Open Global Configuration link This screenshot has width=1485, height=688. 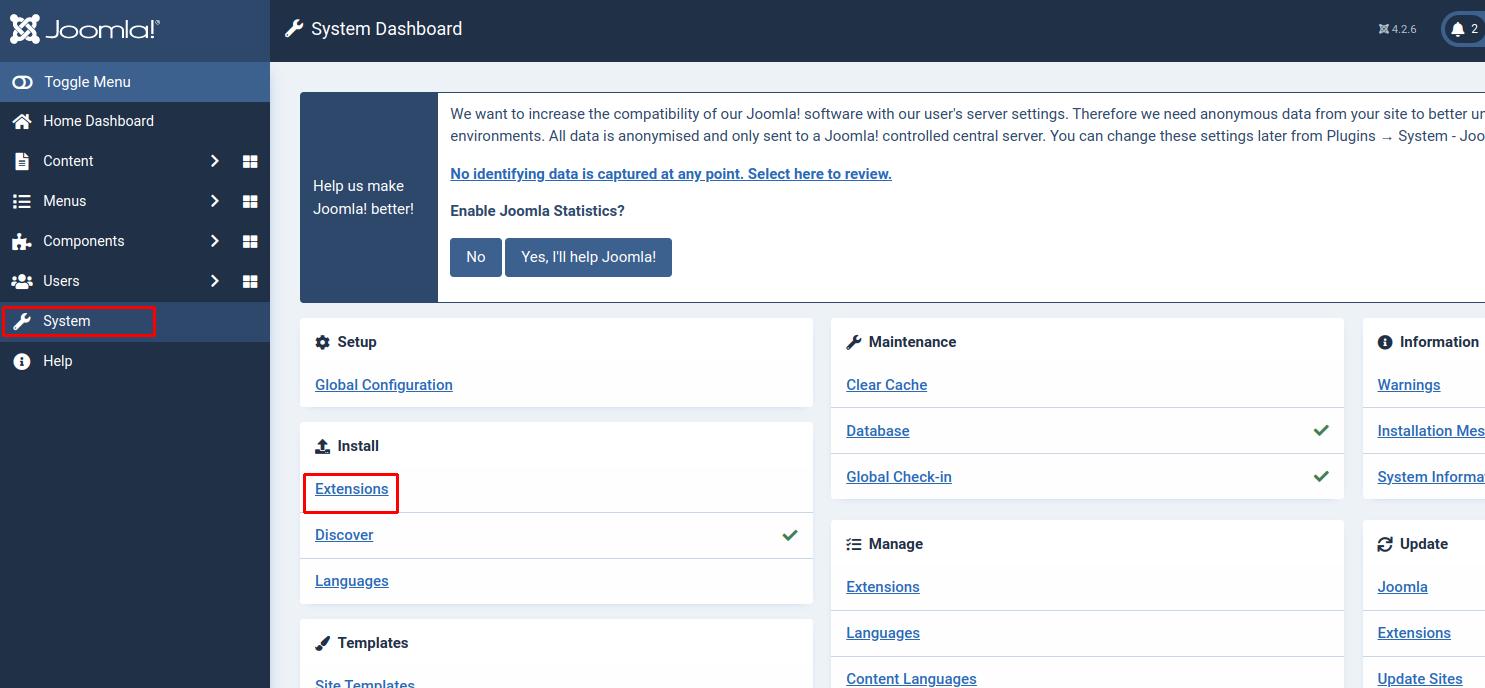click(x=383, y=385)
